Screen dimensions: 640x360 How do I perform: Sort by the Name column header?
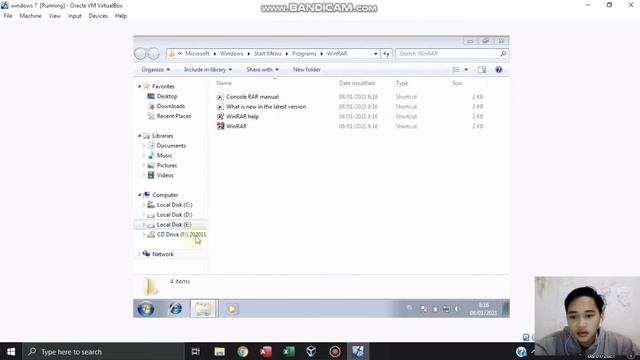(x=224, y=83)
